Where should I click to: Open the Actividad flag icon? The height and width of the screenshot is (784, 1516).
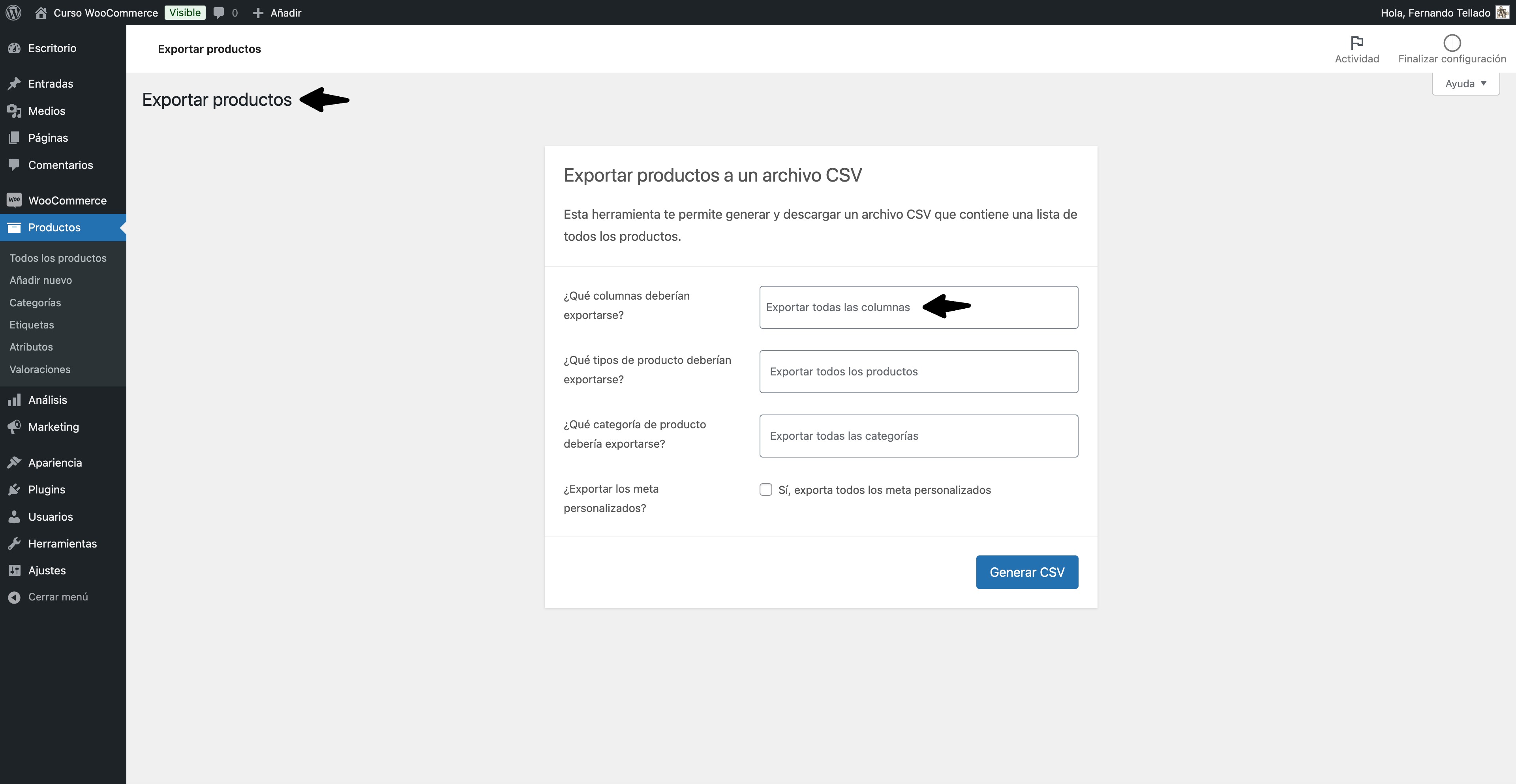tap(1357, 42)
